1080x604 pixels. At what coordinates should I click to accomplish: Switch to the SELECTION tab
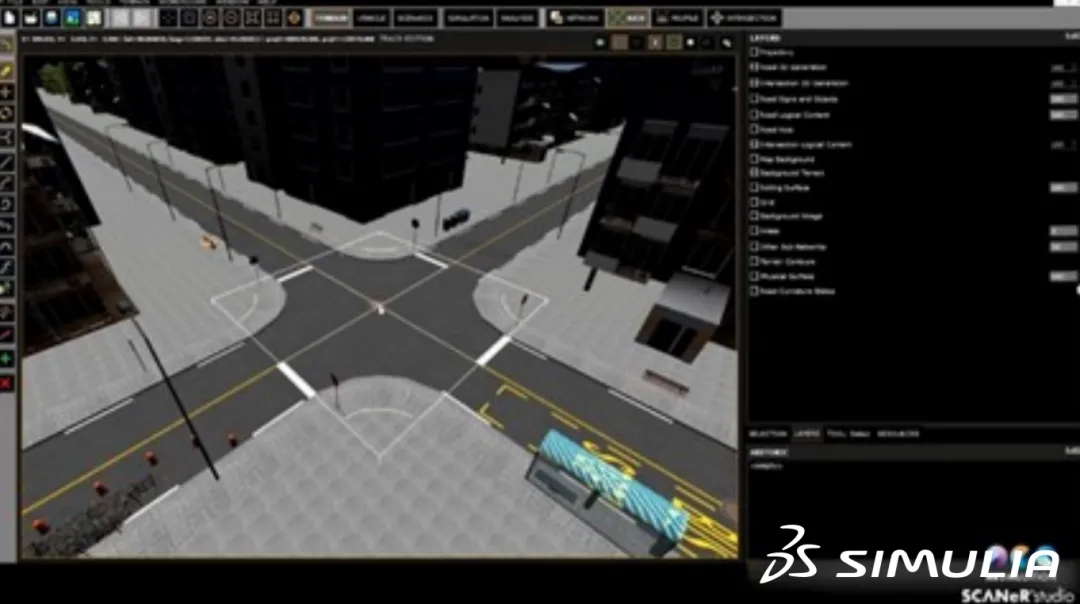[768, 434]
